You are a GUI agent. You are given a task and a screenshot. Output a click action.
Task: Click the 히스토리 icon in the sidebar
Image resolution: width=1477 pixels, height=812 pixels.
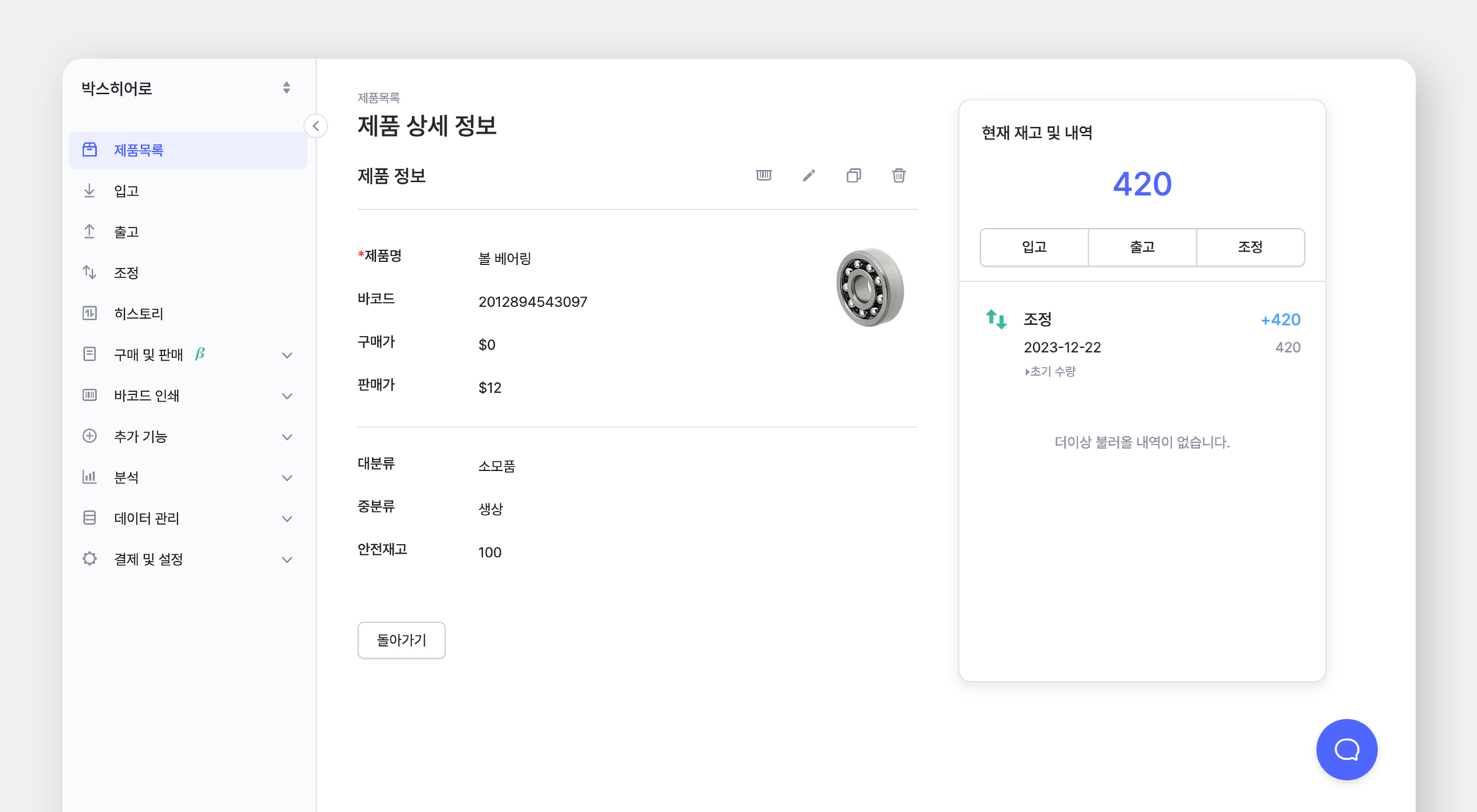pos(89,313)
